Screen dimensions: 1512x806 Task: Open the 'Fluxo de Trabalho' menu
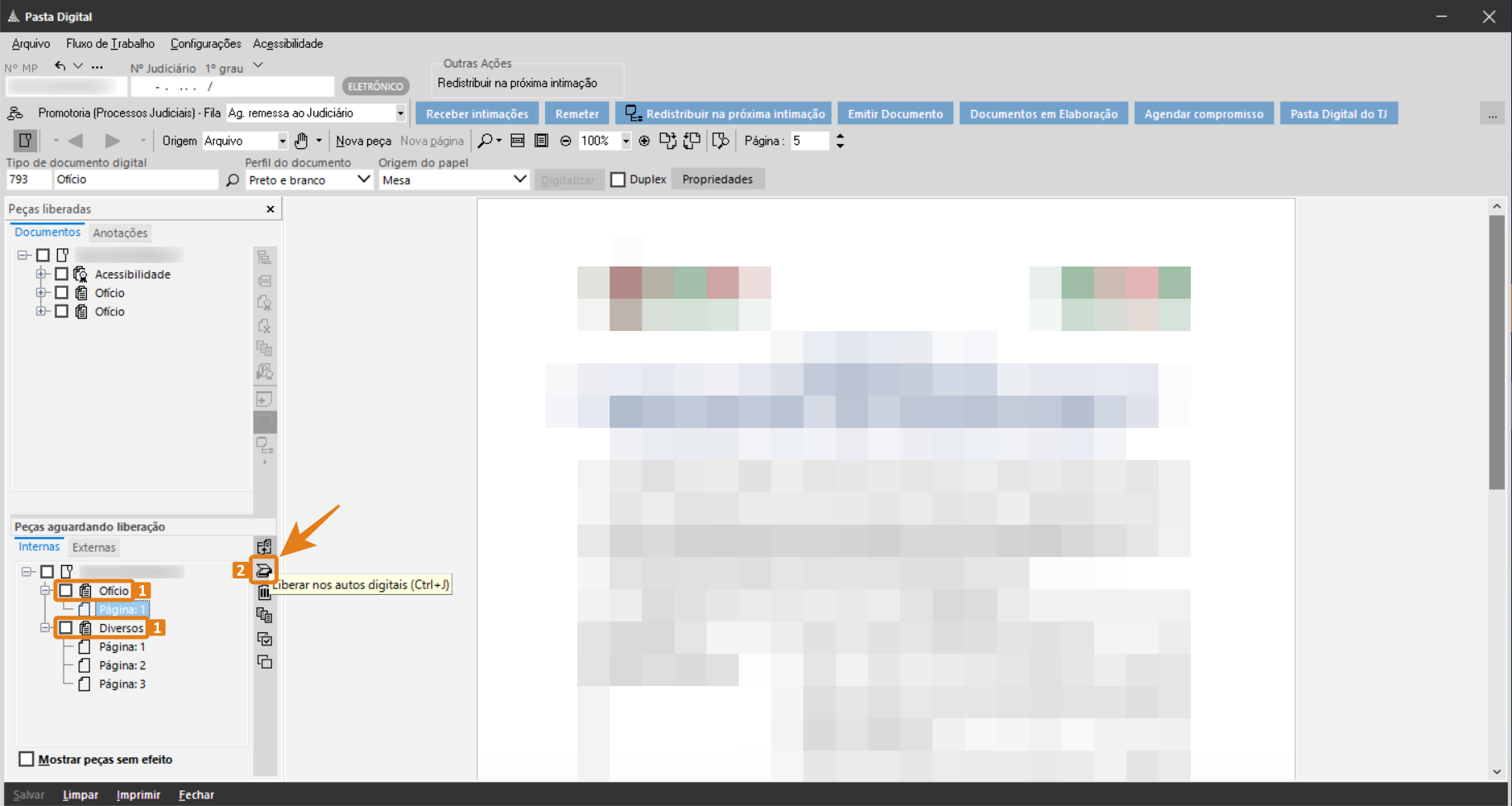110,44
